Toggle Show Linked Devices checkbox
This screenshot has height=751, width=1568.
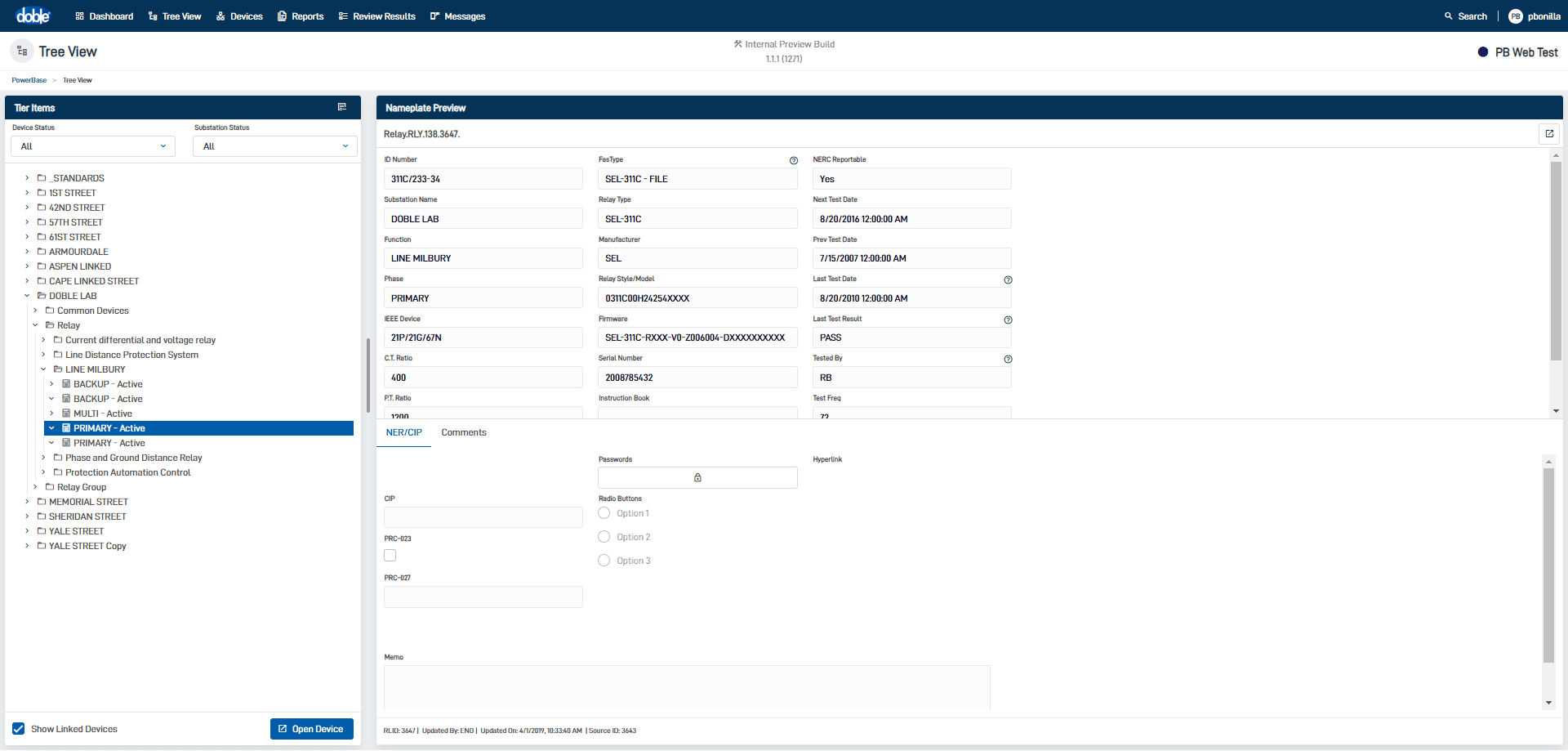18,729
